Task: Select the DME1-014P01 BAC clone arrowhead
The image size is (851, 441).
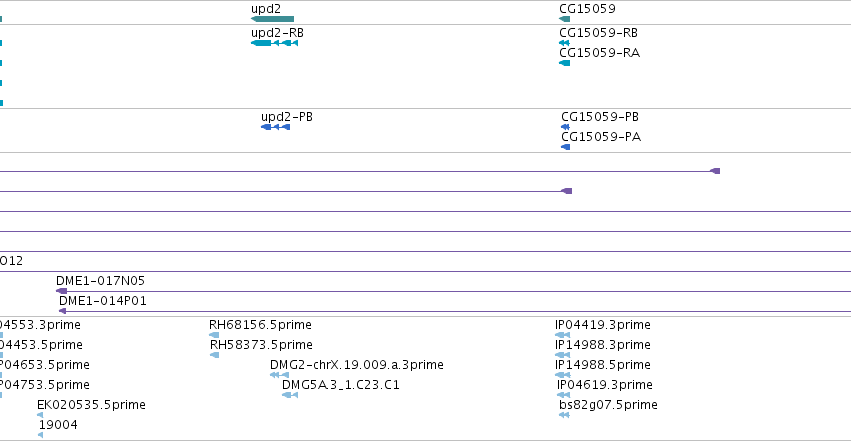Action: click(62, 311)
